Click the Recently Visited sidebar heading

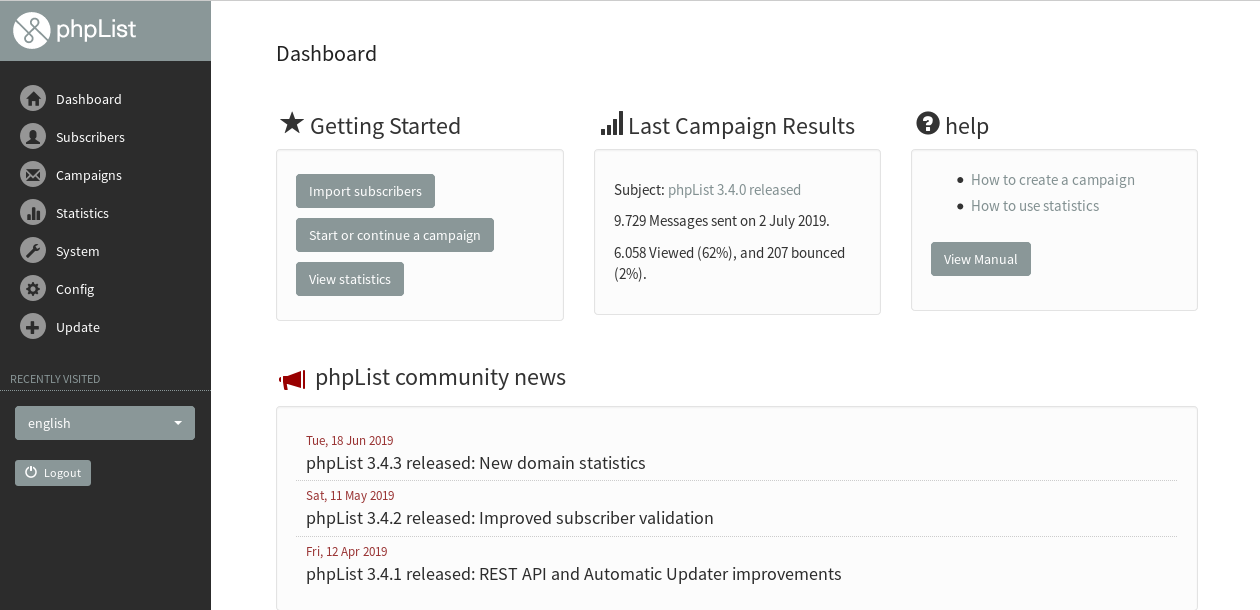click(55, 379)
